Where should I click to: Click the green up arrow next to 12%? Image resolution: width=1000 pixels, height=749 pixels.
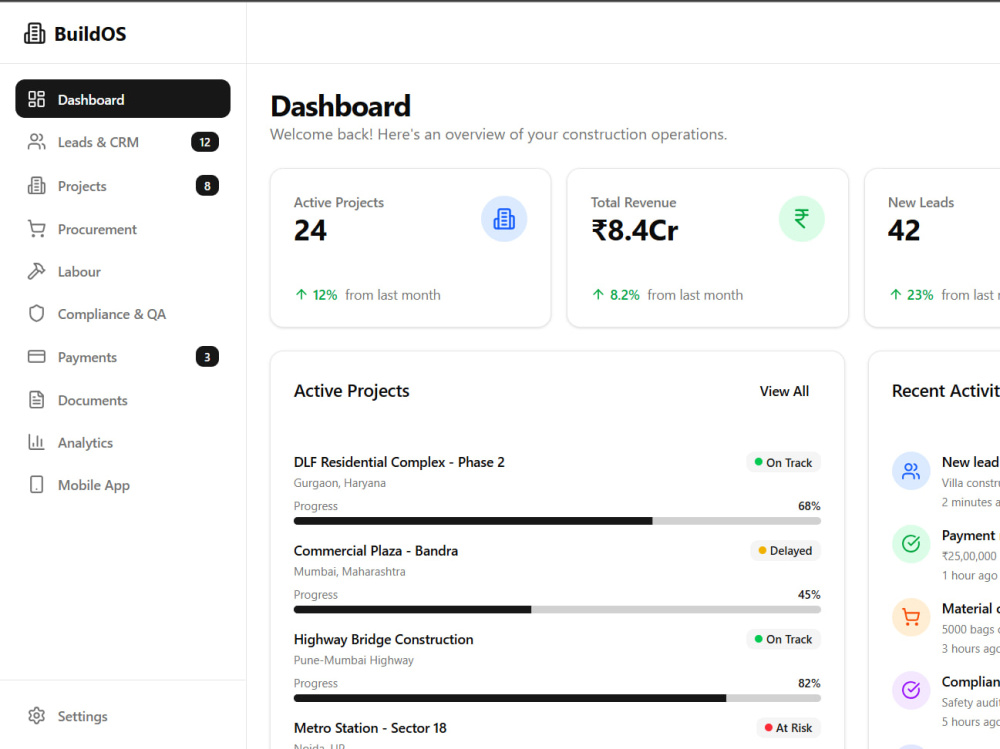[301, 295]
